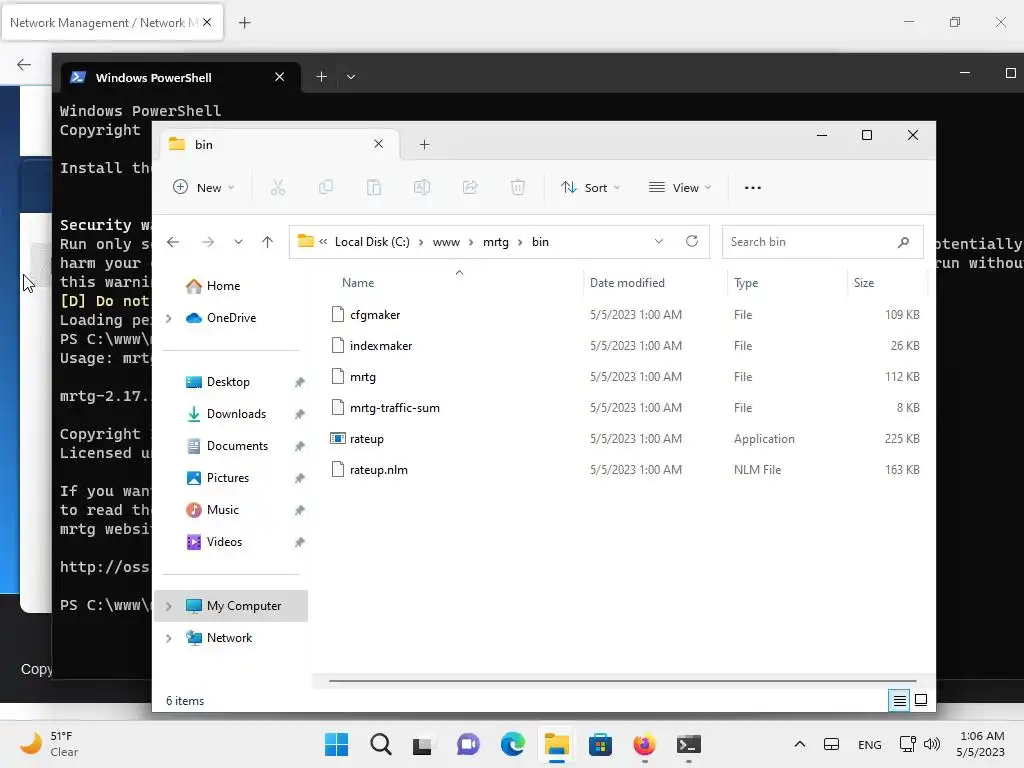Click the File Explorer taskbar icon
The width and height of the screenshot is (1024, 768).
click(556, 744)
